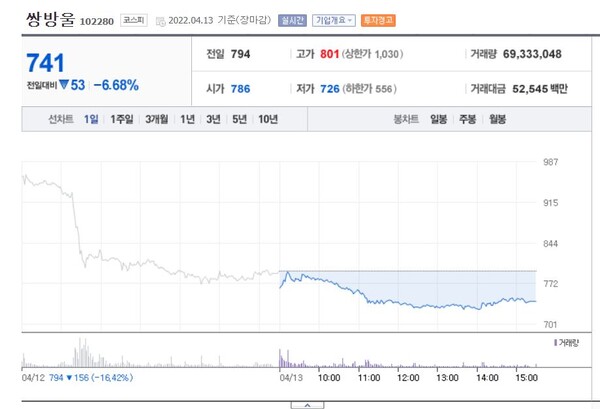Click the stock code 102280

[x=97, y=21]
